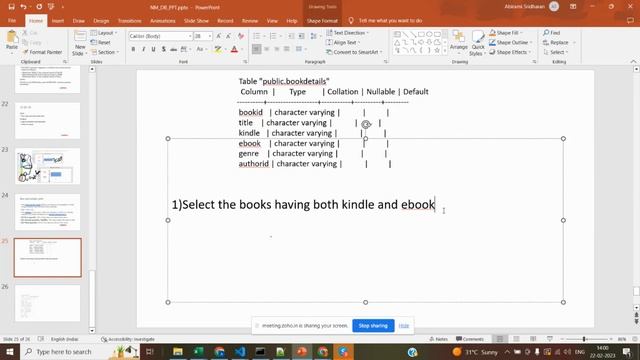Open the font size dropdown
The image size is (640, 360).
click(x=210, y=36)
